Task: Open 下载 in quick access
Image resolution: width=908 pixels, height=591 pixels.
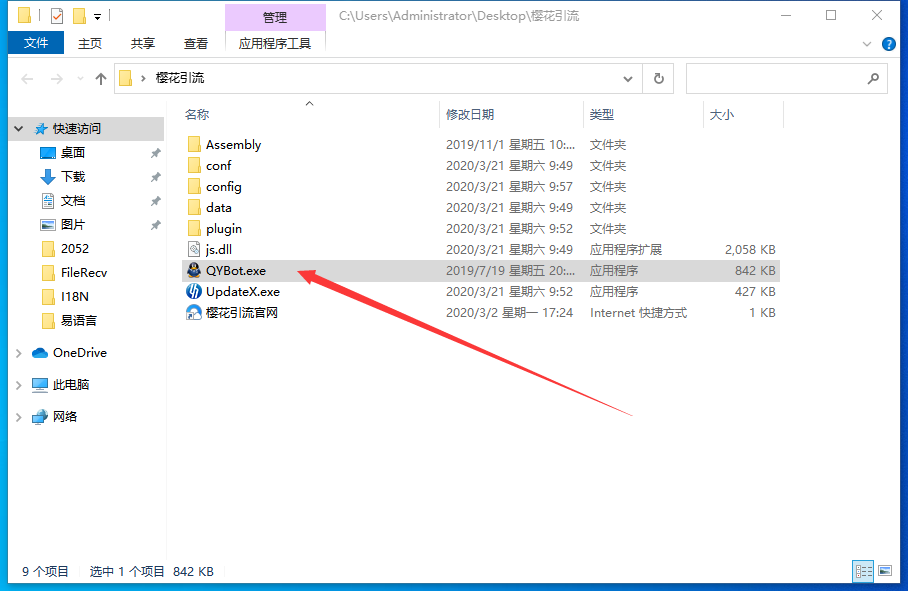Action: pyautogui.click(x=73, y=177)
